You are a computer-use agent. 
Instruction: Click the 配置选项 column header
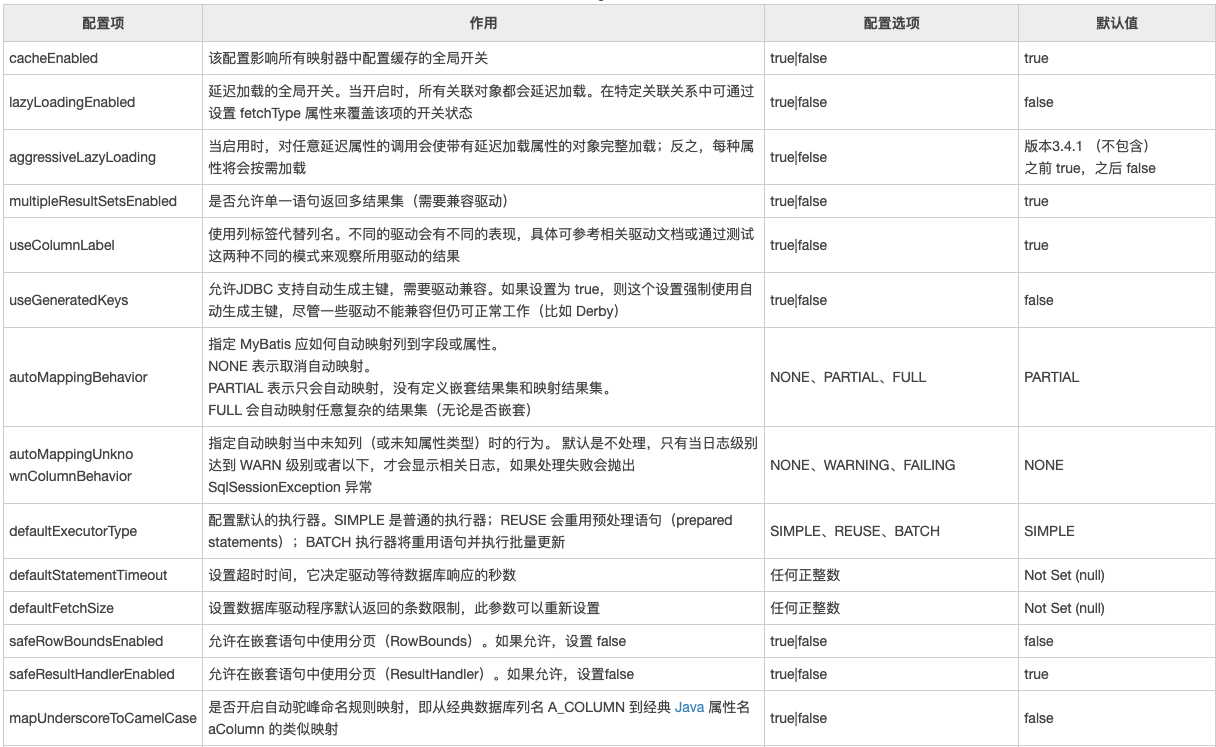(891, 23)
